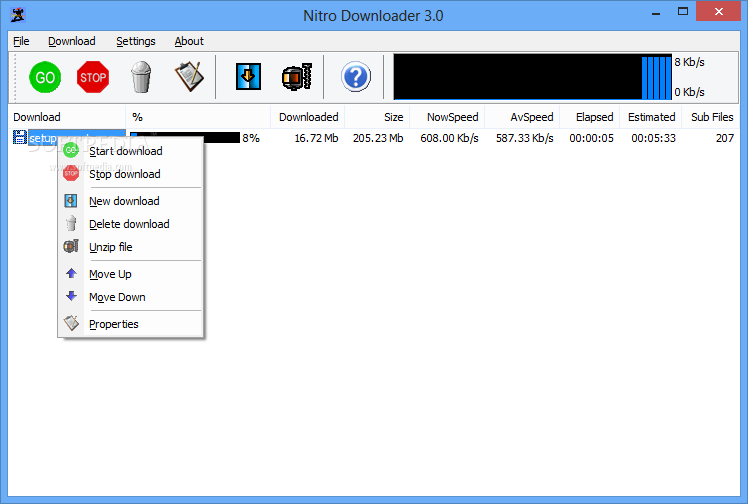The height and width of the screenshot is (504, 748).
Task: Click the 0 Kb/s graph scale label
Action: point(689,92)
